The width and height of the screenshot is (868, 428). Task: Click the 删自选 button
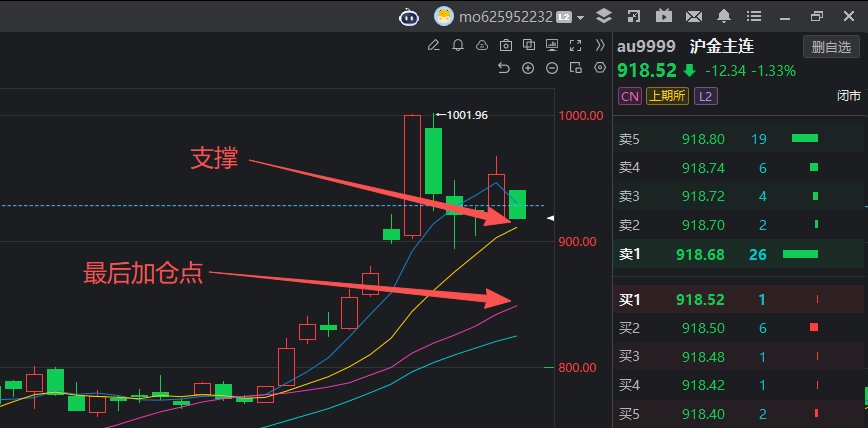coord(831,47)
